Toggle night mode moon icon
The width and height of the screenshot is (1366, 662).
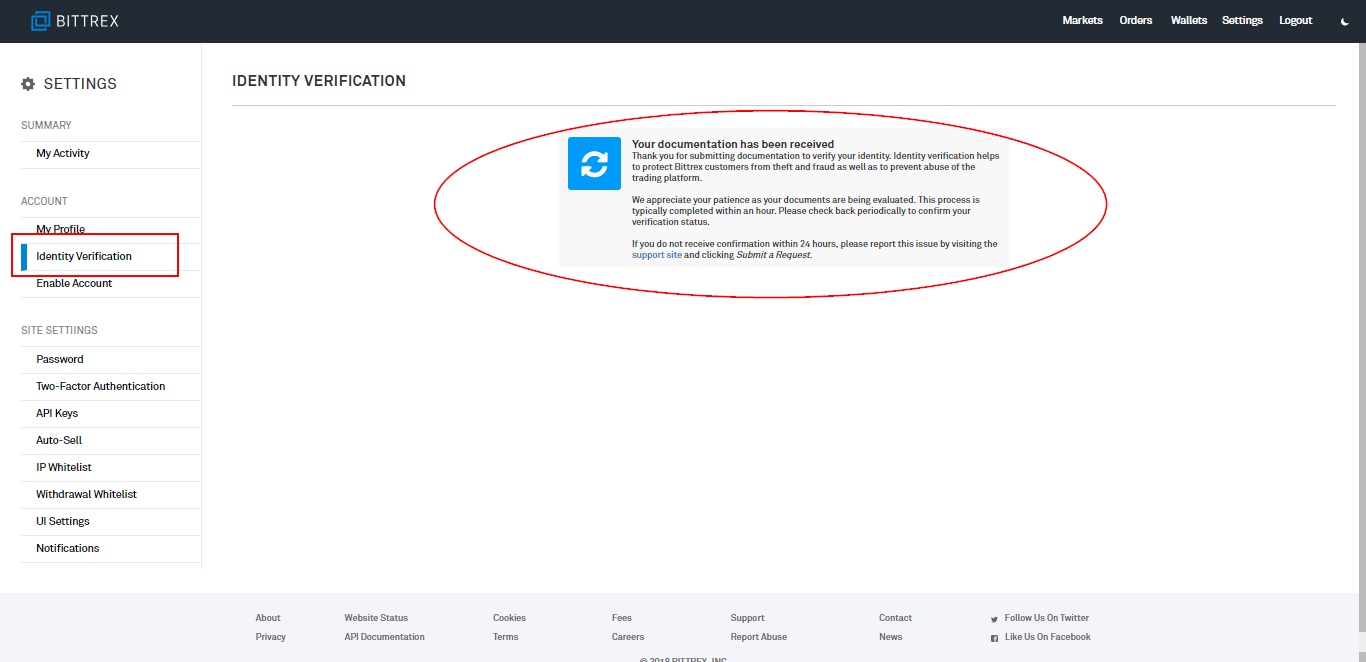(1345, 21)
